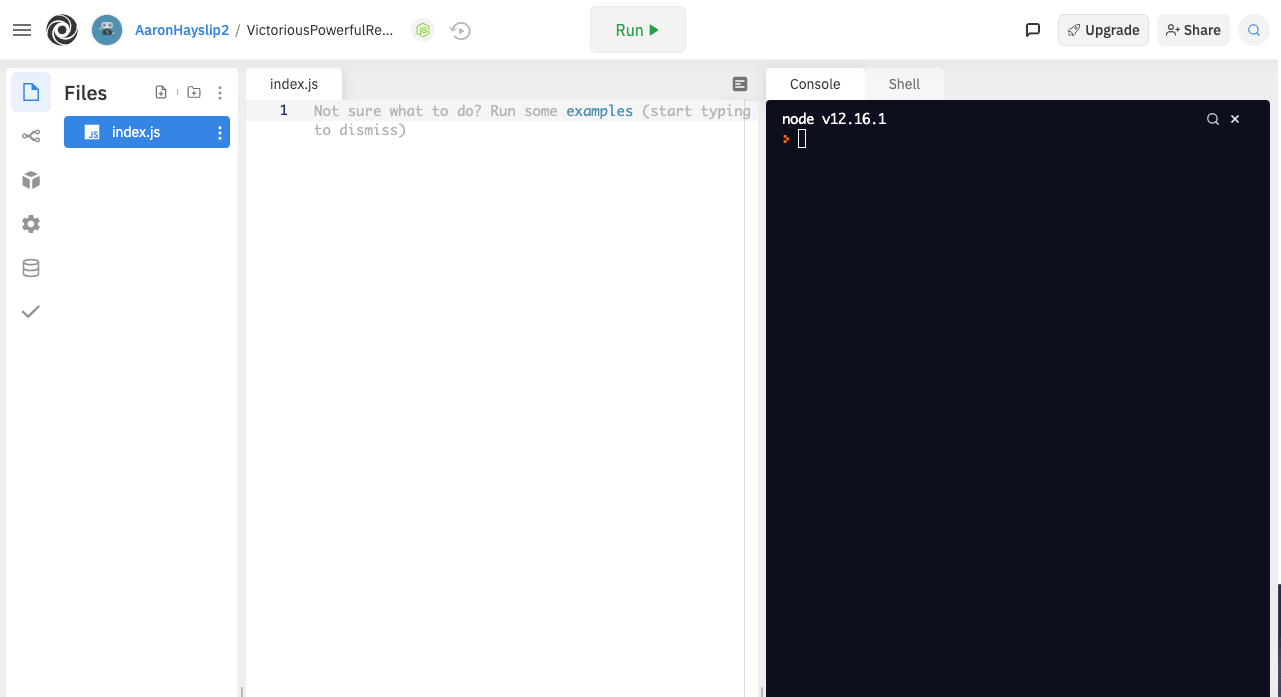Click the Run button
This screenshot has height=697, width=1281.
(637, 30)
